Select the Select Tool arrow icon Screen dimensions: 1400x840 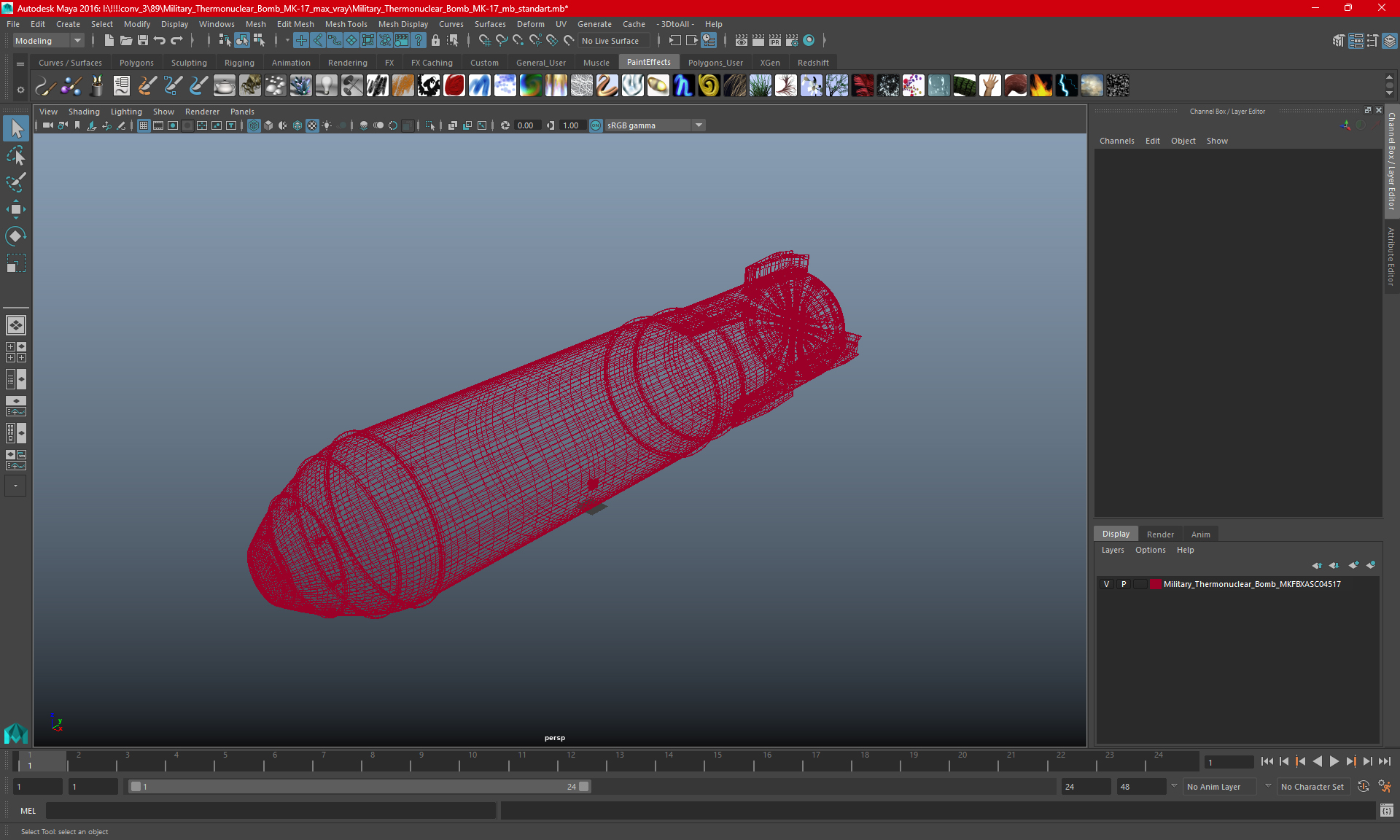pyautogui.click(x=16, y=129)
